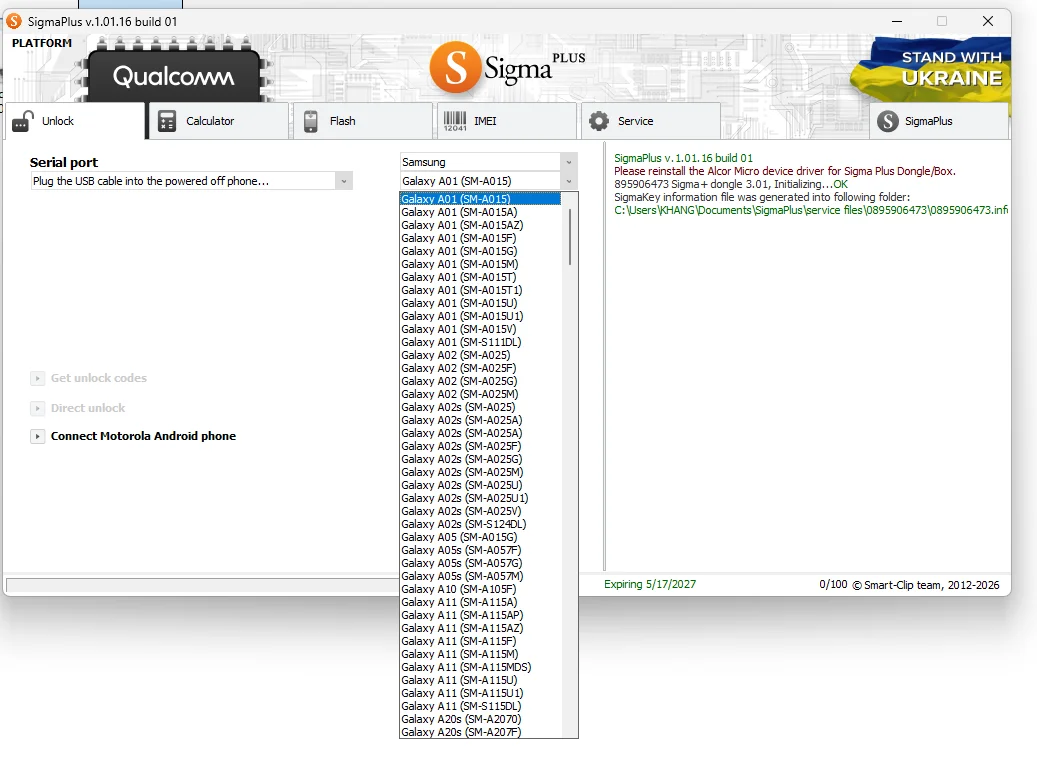Open the Unlock tab
The width and height of the screenshot is (1037, 757).
pyautogui.click(x=75, y=121)
